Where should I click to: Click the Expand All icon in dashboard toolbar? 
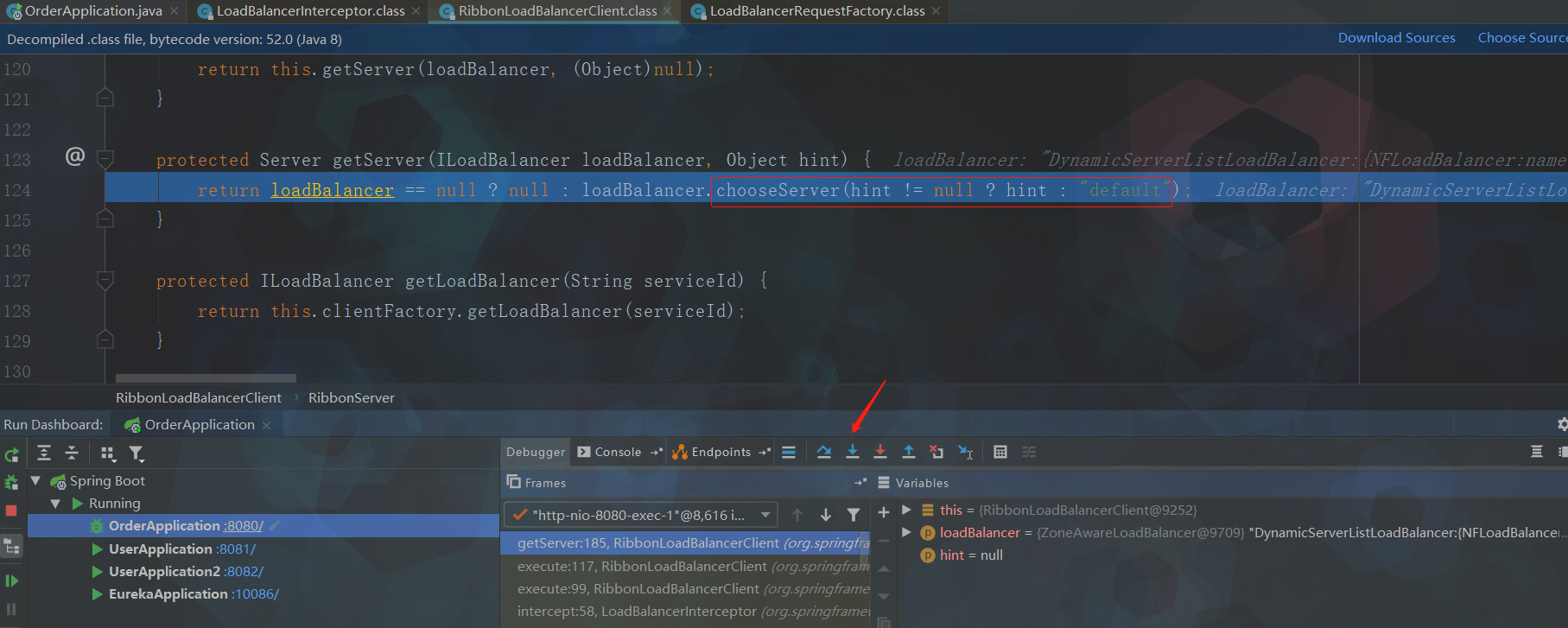point(44,453)
